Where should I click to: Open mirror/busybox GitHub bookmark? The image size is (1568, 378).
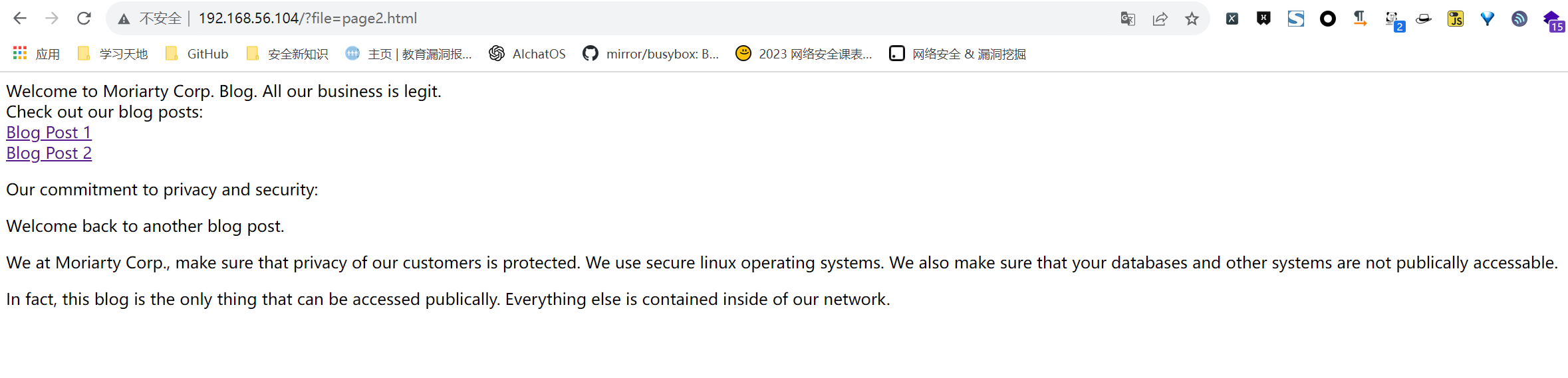[650, 54]
